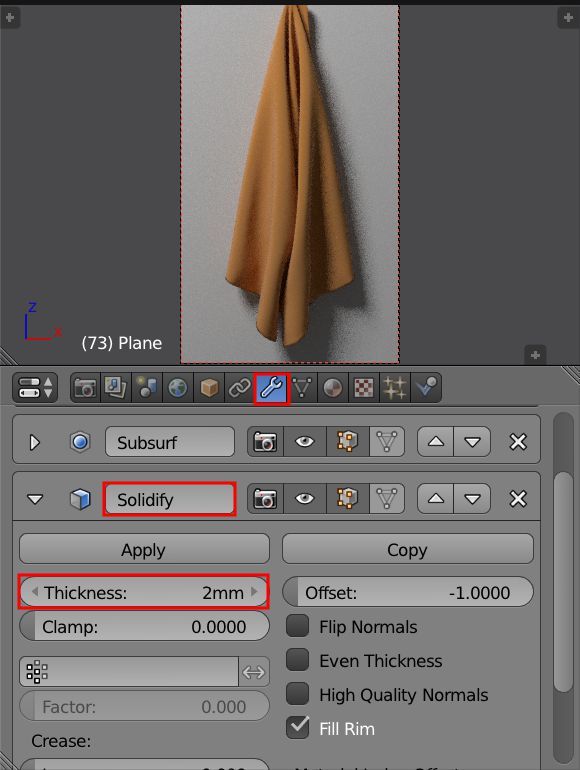This screenshot has width=580, height=770.
Task: Click the Thickness 2mm value
Action: (223, 593)
